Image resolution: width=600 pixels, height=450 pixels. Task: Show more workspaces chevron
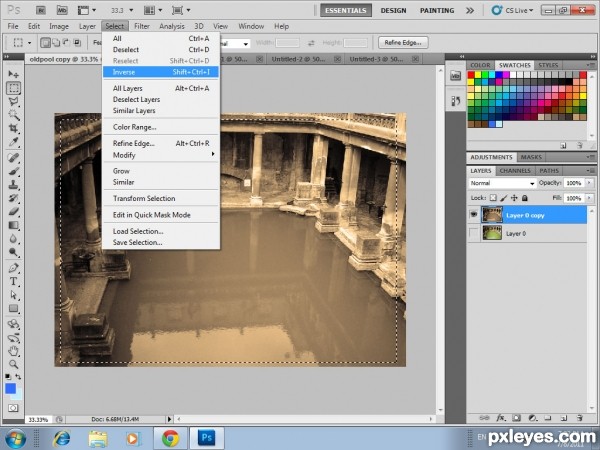click(470, 10)
